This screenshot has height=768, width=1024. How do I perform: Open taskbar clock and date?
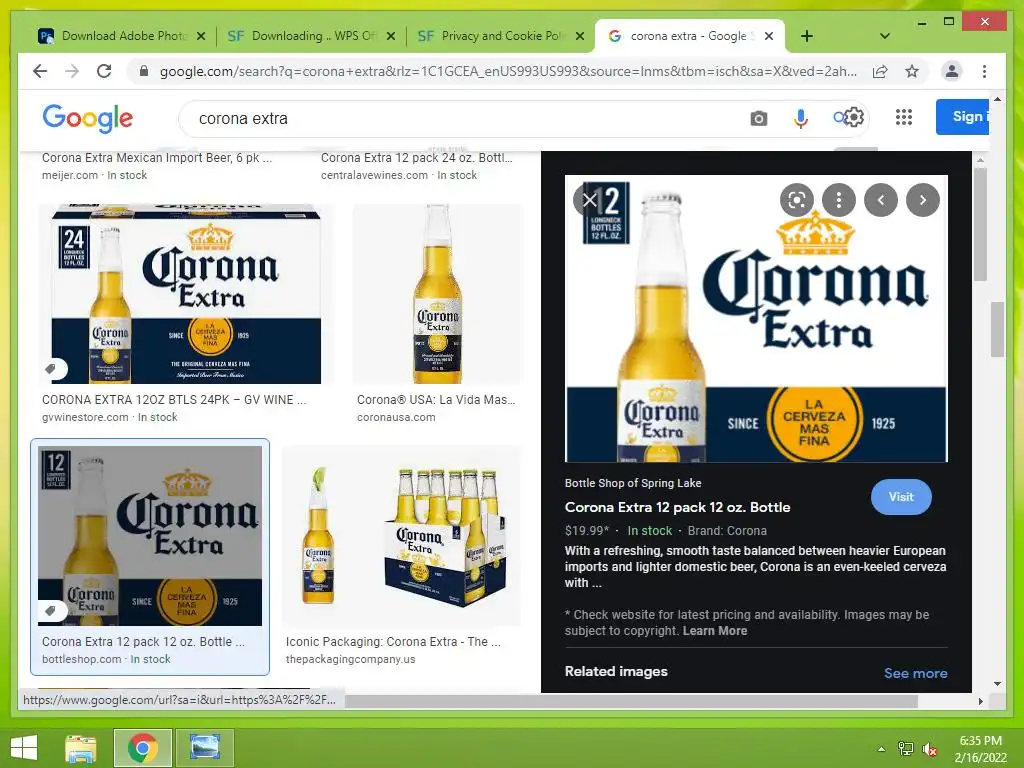click(x=980, y=749)
